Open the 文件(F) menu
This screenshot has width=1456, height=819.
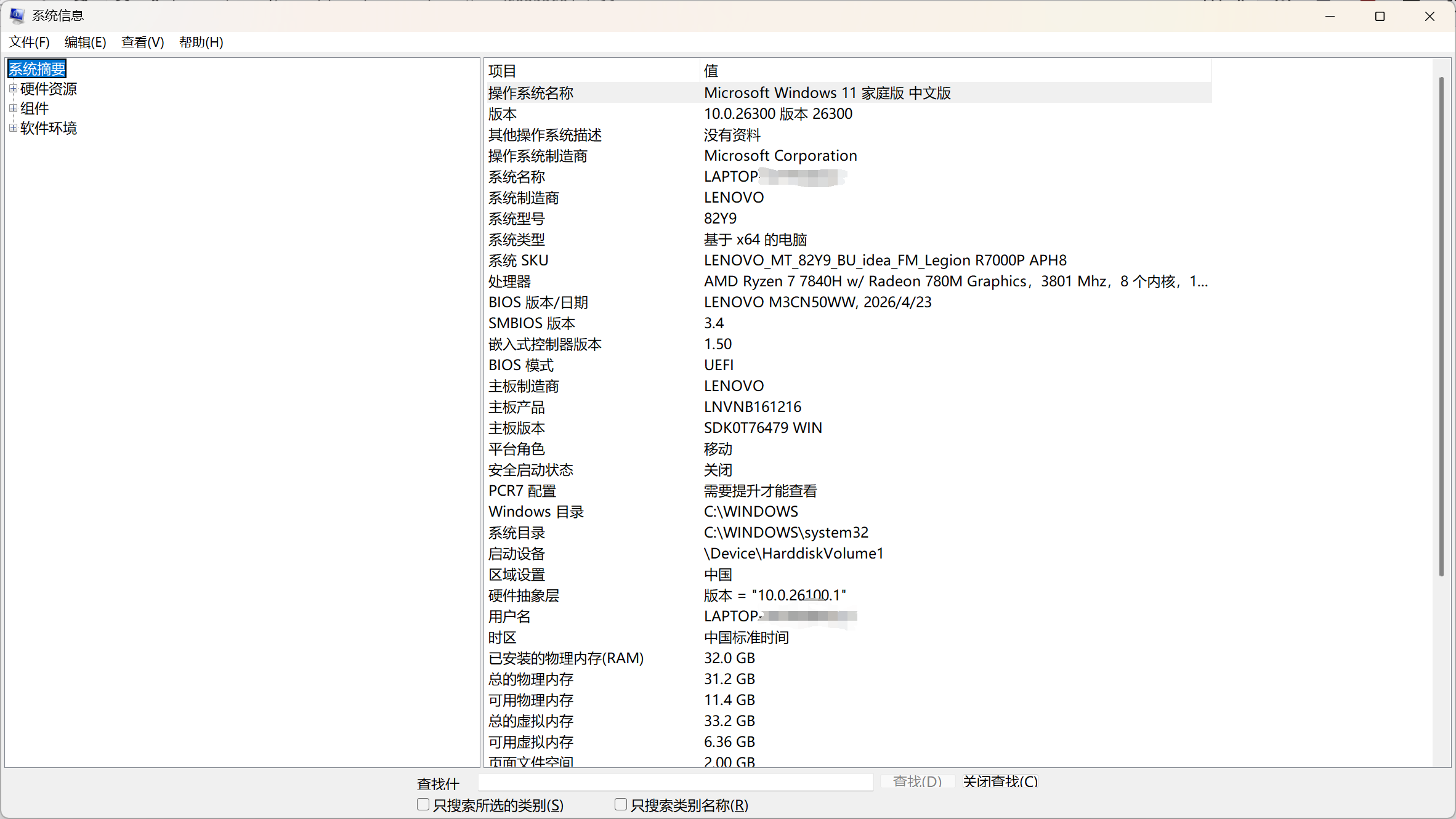point(29,42)
